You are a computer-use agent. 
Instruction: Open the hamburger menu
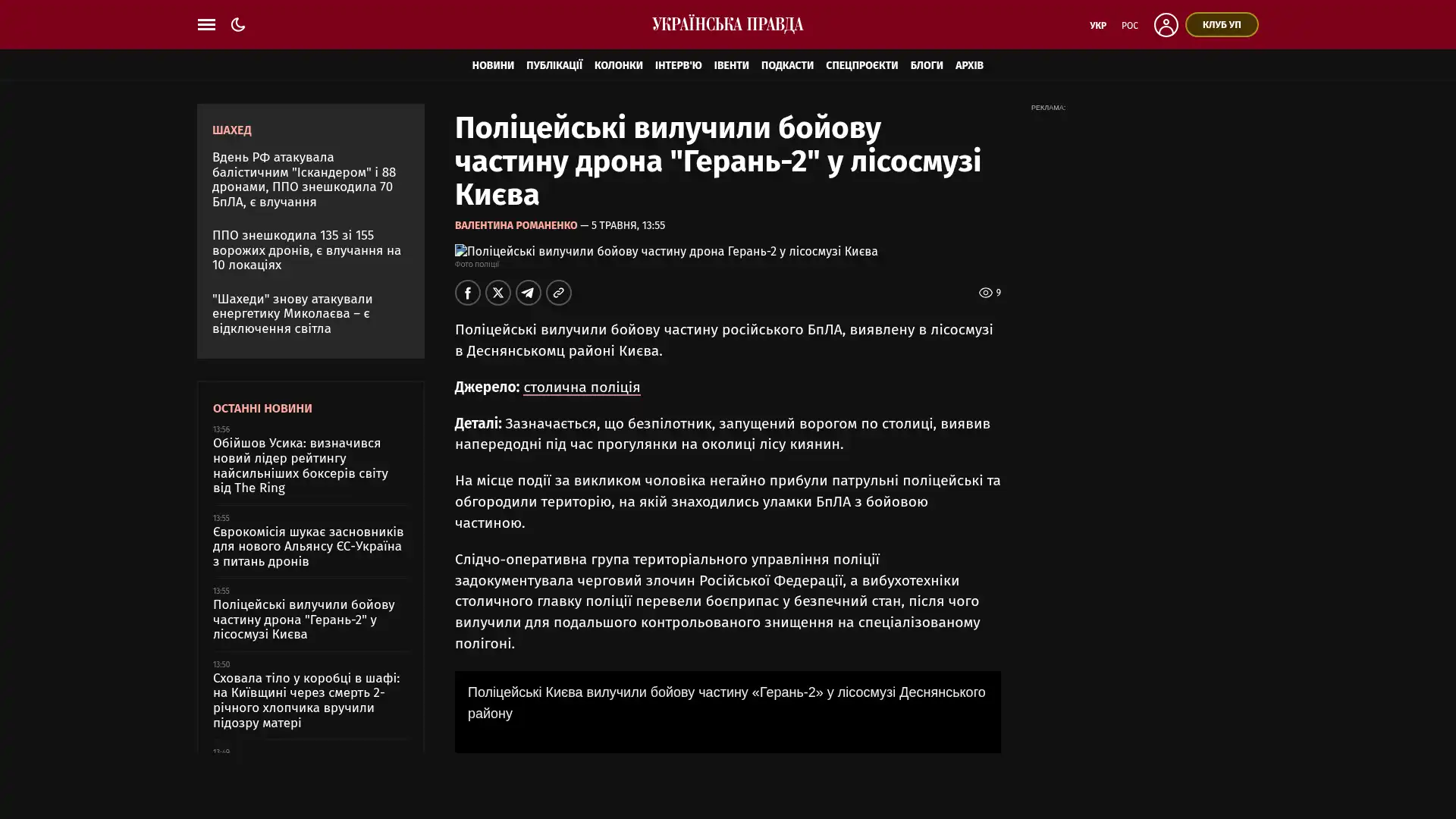[206, 24]
